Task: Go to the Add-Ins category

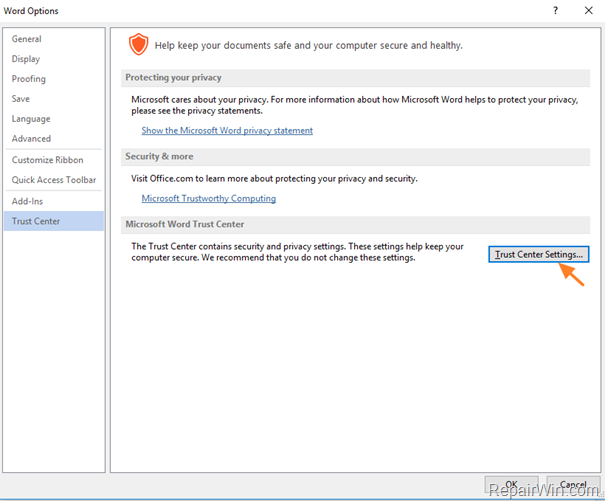Action: 54,201
